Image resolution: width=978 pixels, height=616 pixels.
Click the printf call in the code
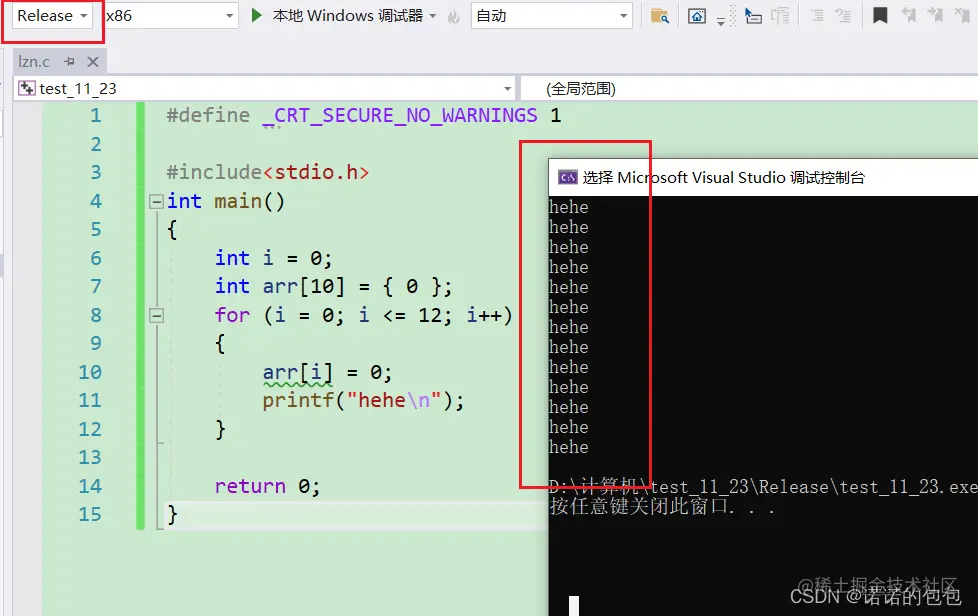point(363,400)
